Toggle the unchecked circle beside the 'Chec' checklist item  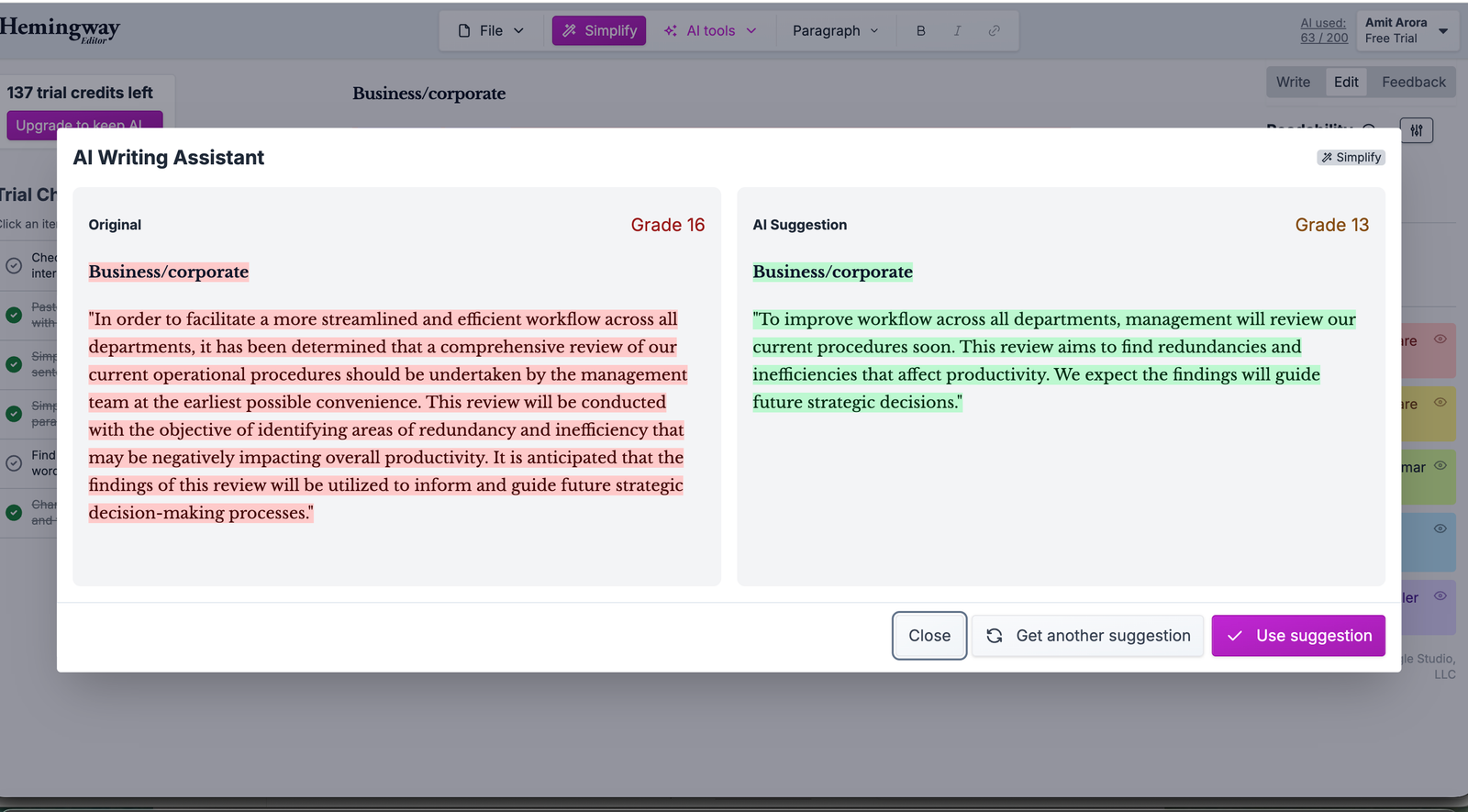(14, 265)
